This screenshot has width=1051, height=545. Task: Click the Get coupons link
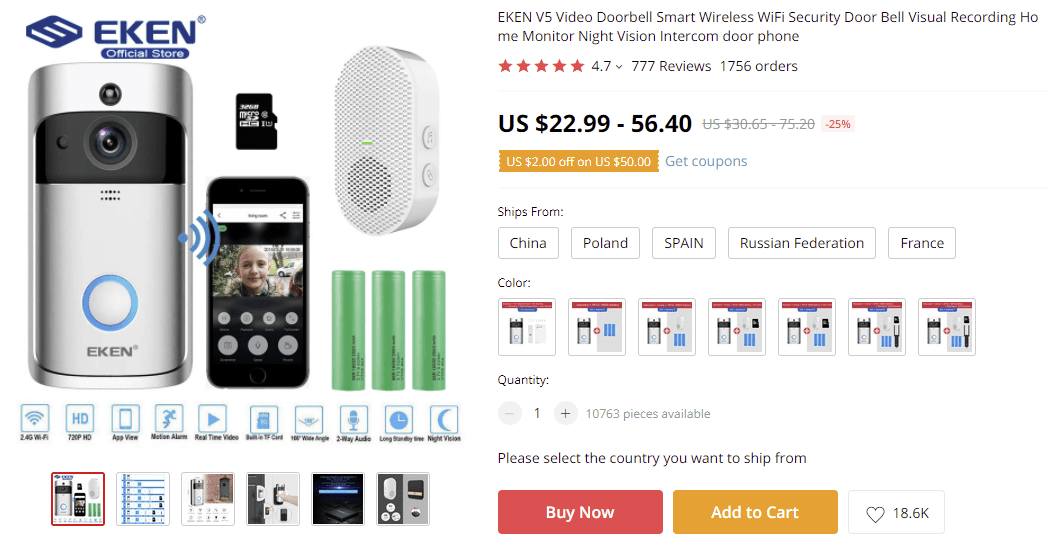[x=706, y=161]
